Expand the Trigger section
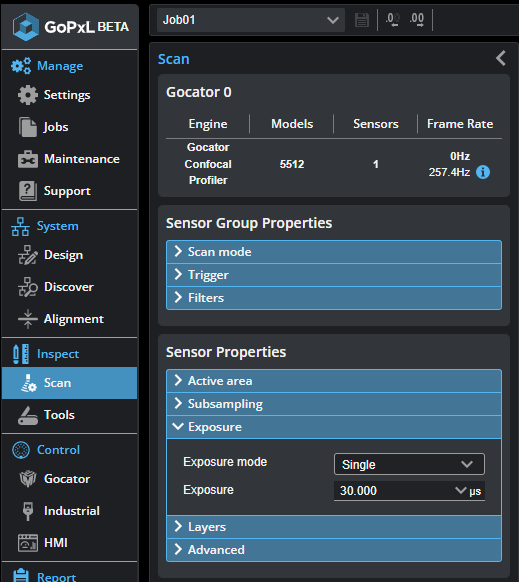 (x=334, y=275)
